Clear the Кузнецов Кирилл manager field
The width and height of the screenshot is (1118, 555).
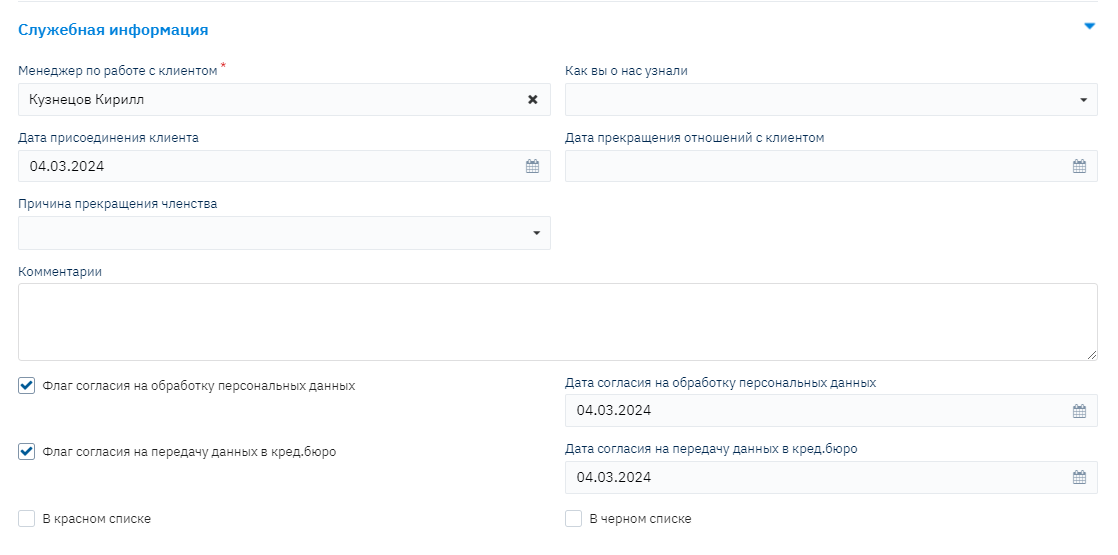(x=532, y=100)
